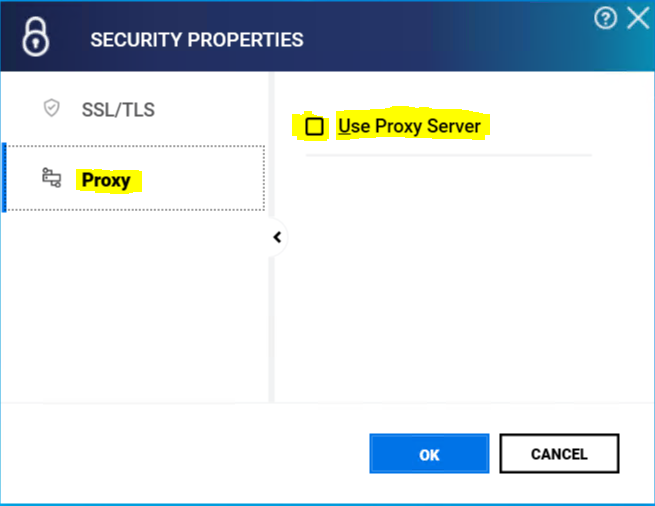Click the padlock icon in the header
This screenshot has width=655, height=506.
[36, 39]
